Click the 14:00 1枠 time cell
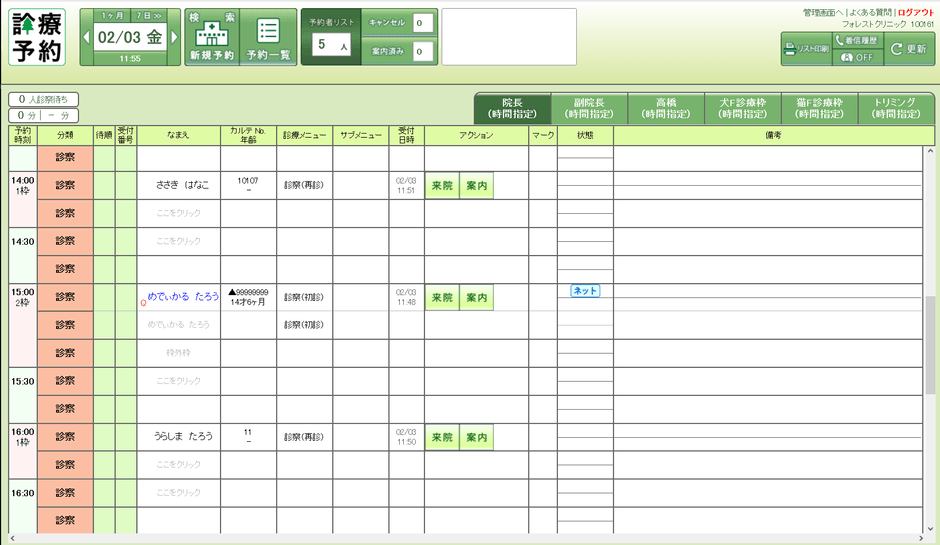 [x=23, y=199]
